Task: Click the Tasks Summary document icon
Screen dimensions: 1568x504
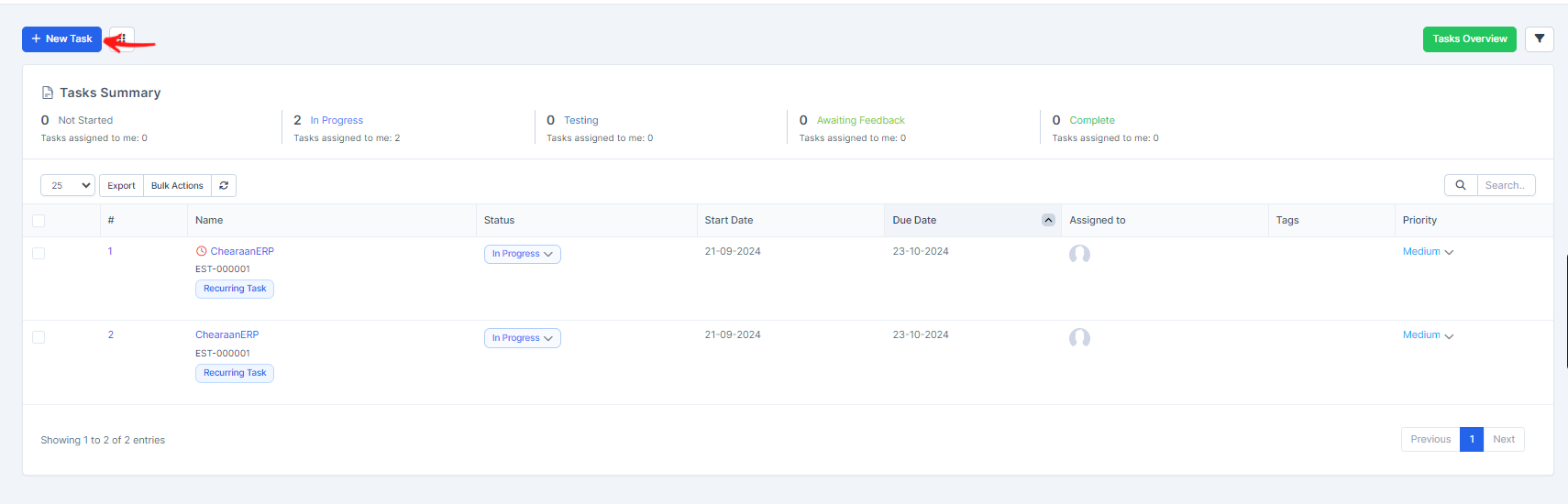Action: coord(48,93)
